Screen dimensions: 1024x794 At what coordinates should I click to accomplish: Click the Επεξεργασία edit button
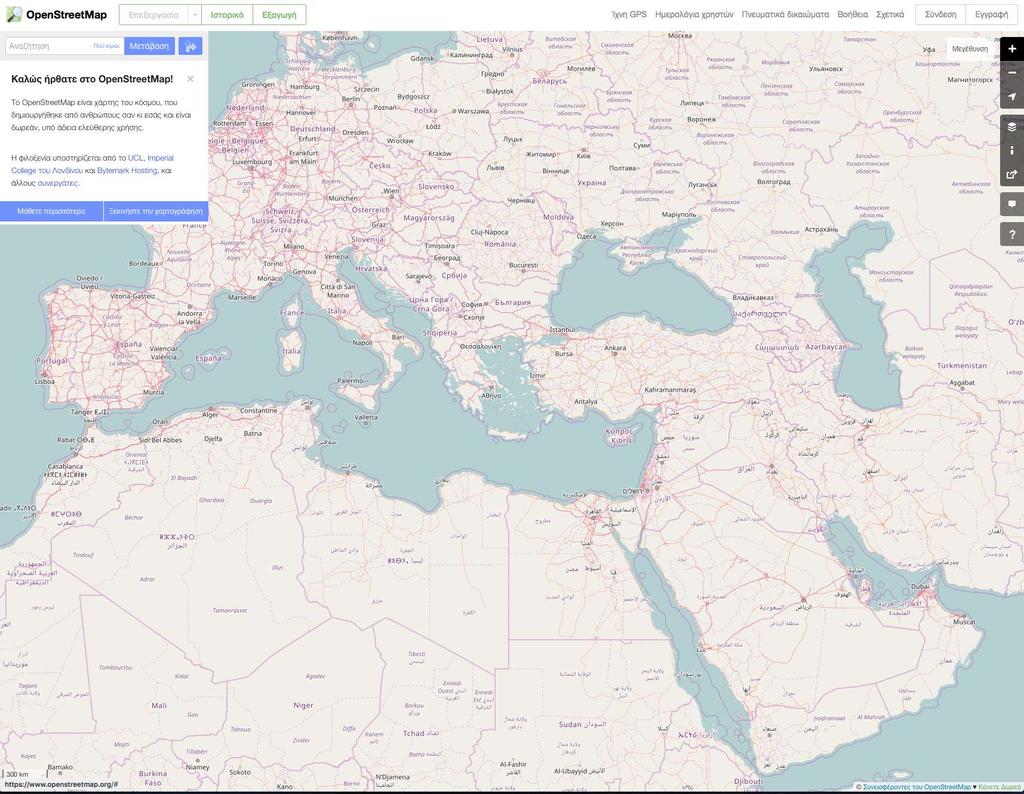[153, 14]
